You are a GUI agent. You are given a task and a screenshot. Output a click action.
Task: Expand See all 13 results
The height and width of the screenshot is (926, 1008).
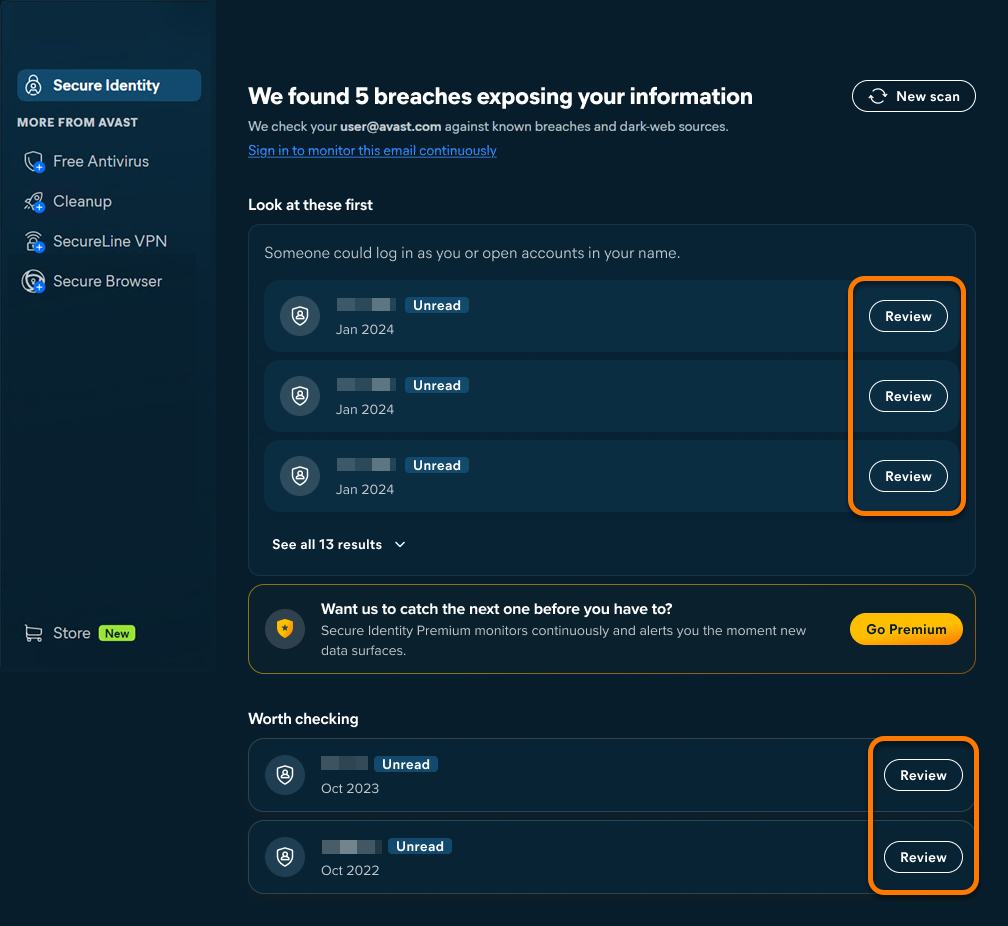[x=339, y=544]
